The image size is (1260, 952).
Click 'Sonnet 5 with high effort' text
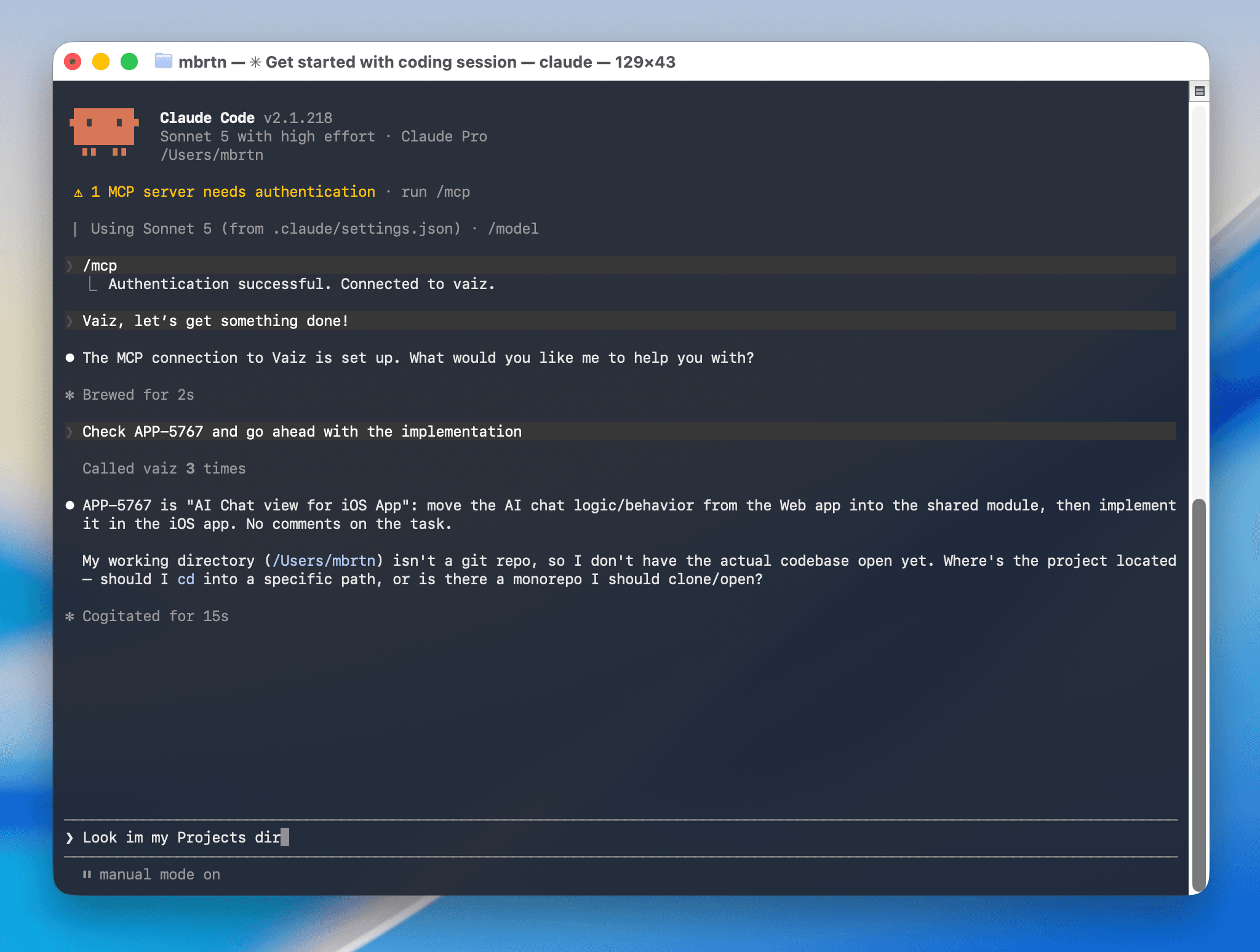click(268, 137)
